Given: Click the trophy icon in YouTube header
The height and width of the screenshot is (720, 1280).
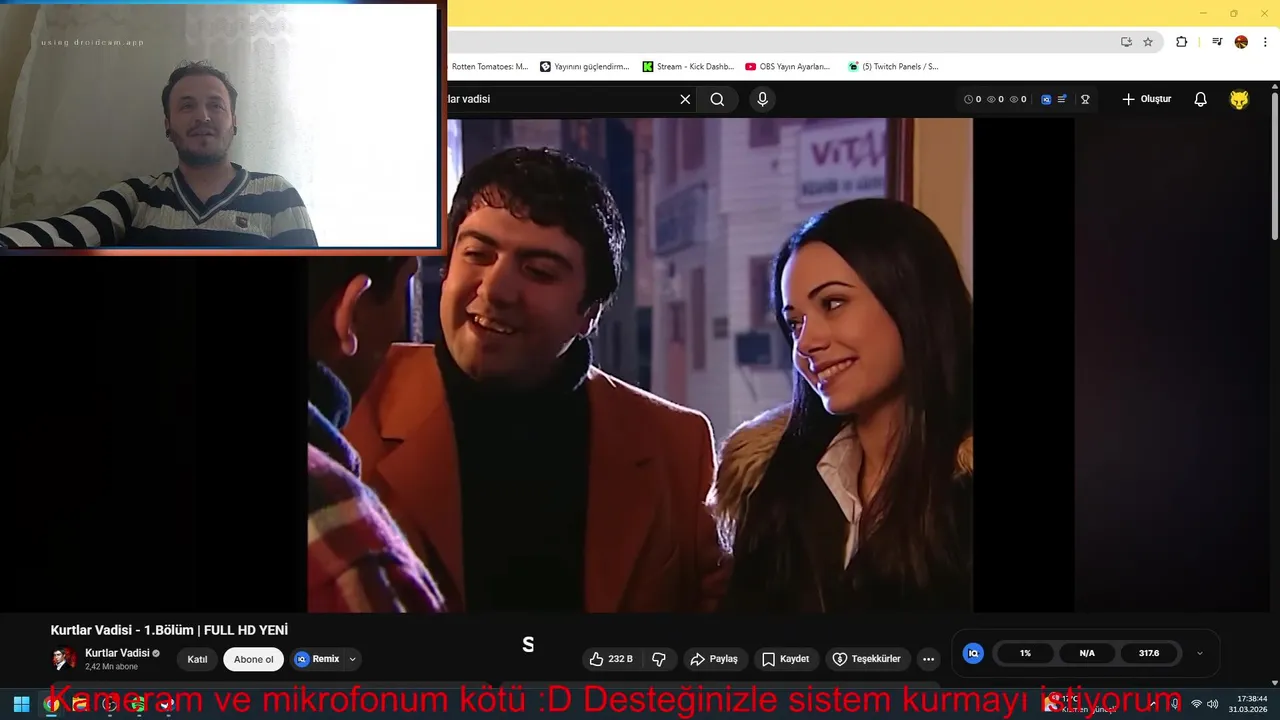Looking at the screenshot, I should pos(1085,99).
